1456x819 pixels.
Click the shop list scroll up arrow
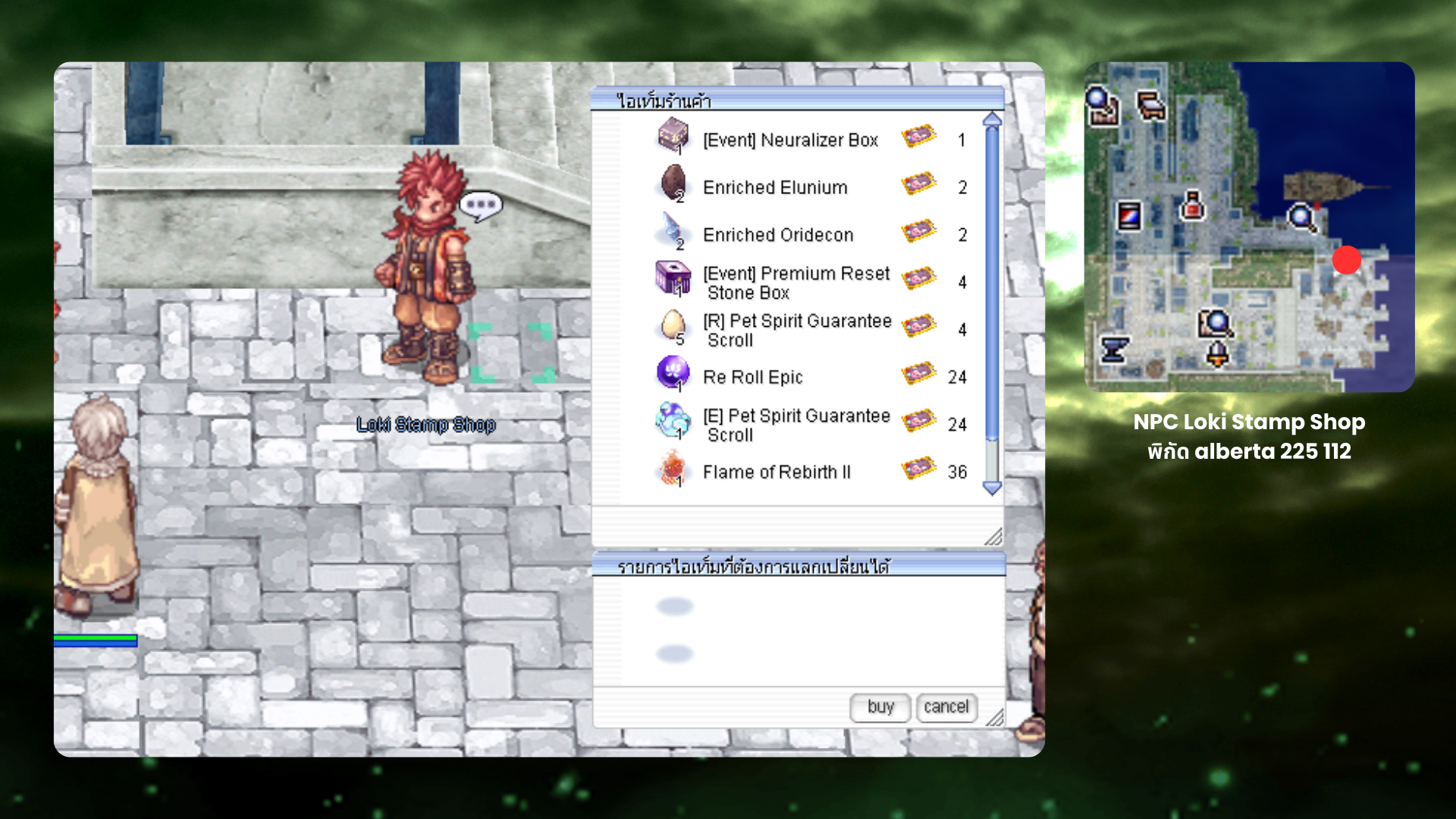coord(992,119)
